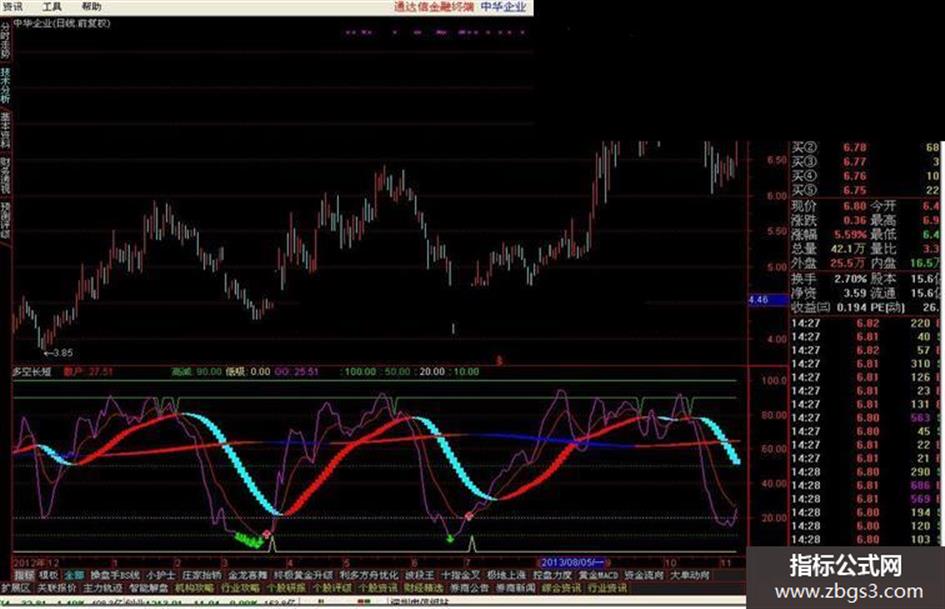
Task: Open the 资讯 menu
Action: (x=13, y=6)
